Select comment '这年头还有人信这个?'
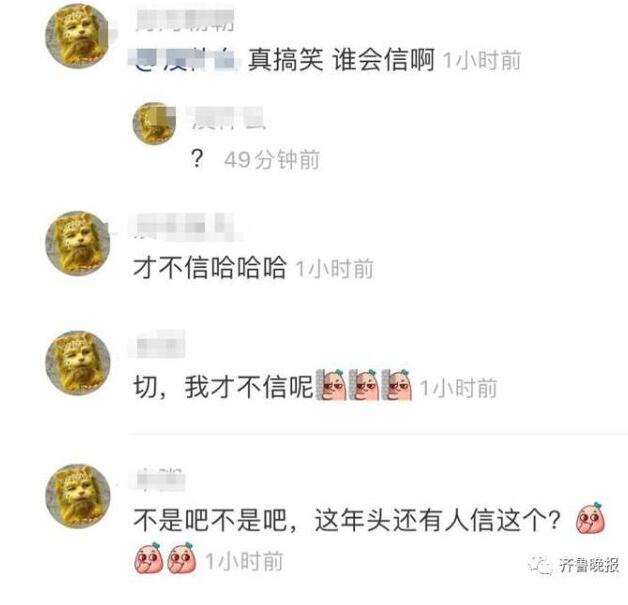Viewport: 628px width, 605px height. coord(437,520)
